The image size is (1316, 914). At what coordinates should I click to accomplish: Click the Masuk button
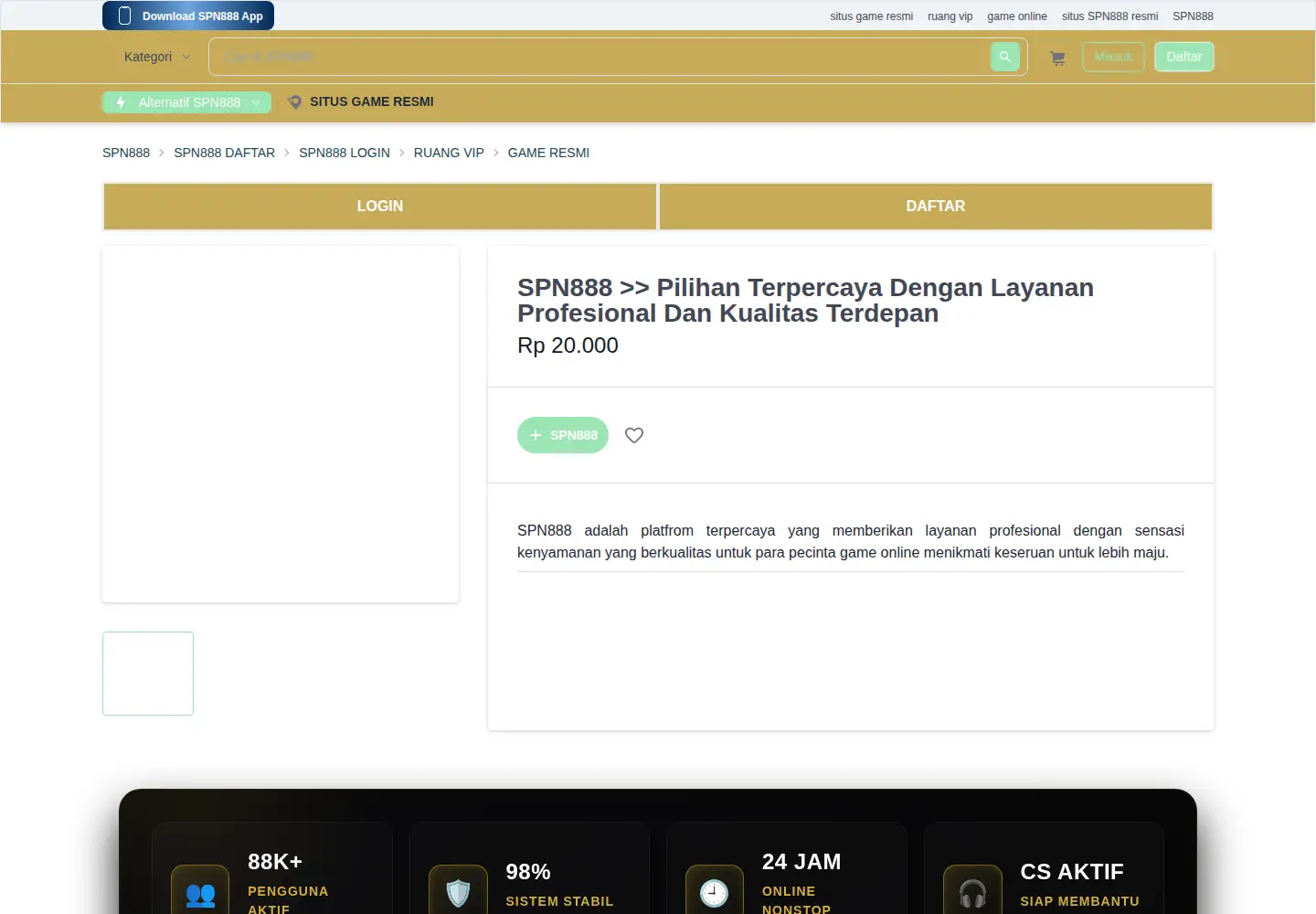point(1113,57)
